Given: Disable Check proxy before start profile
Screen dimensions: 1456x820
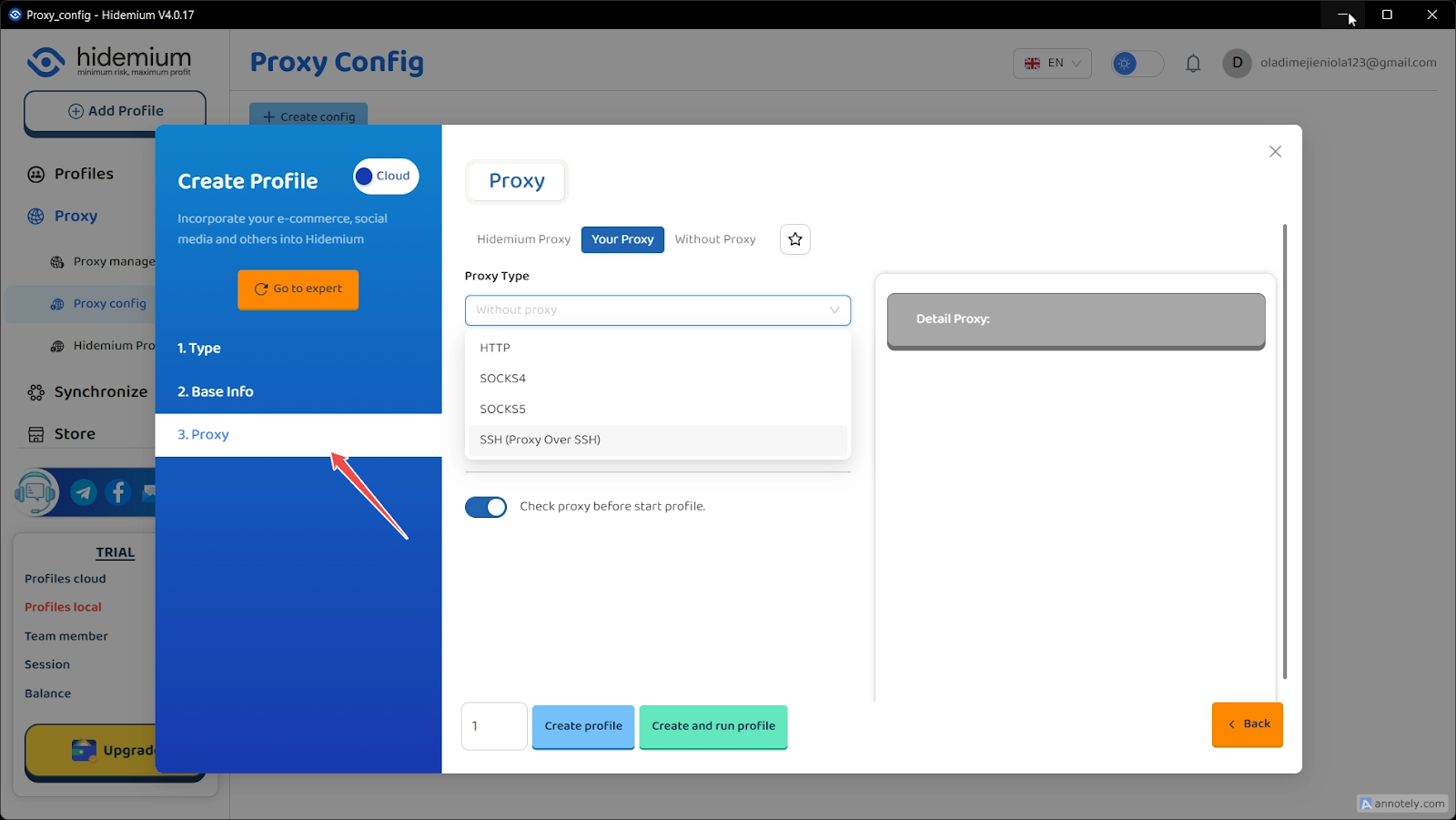Looking at the screenshot, I should pos(486,507).
